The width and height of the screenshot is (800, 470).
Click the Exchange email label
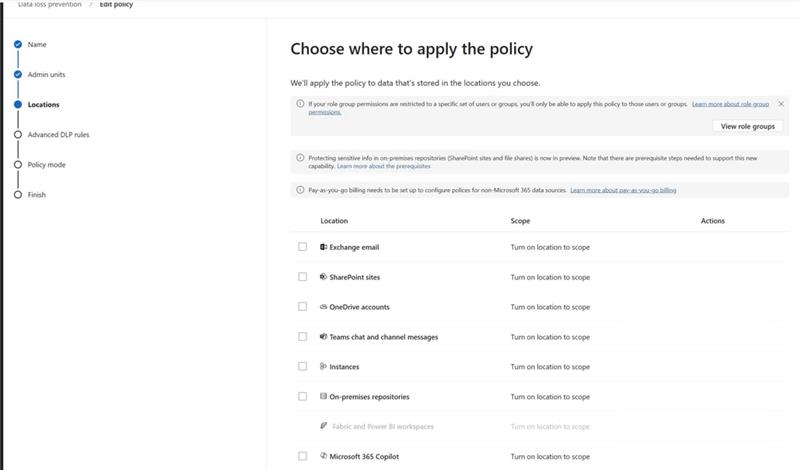[354, 247]
